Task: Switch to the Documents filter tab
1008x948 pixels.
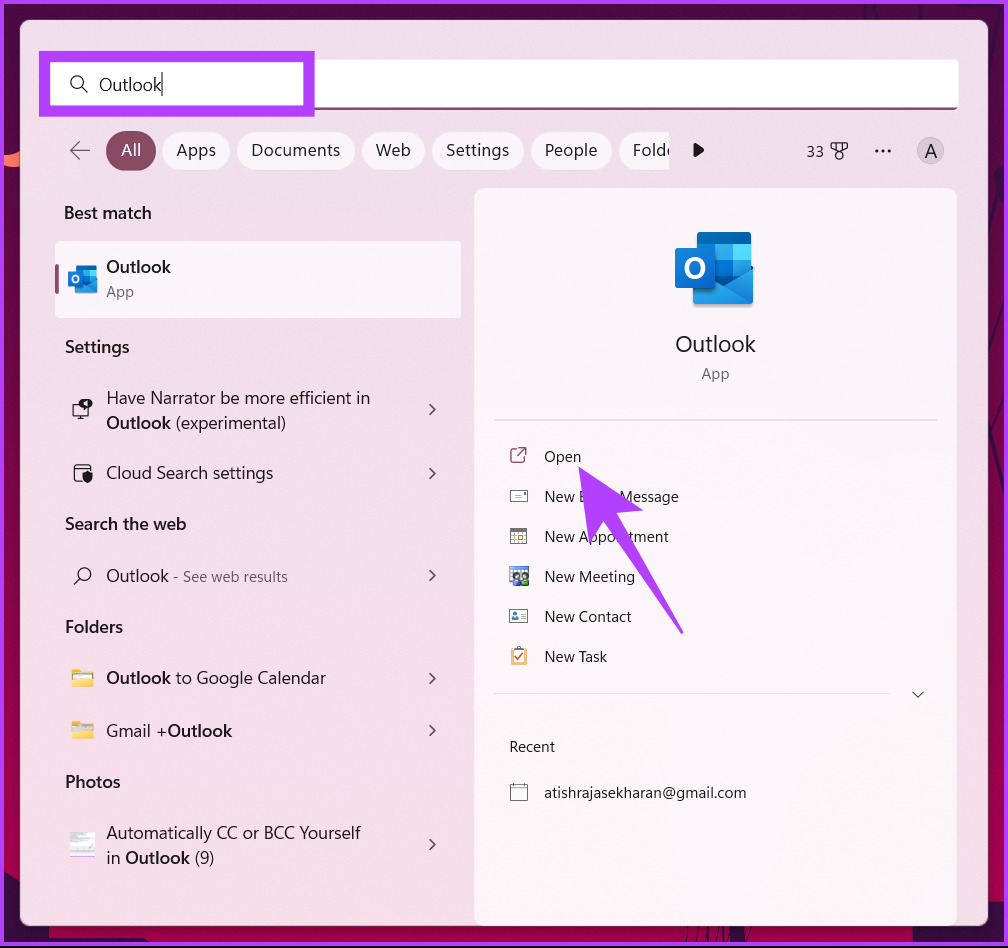Action: pyautogui.click(x=296, y=150)
